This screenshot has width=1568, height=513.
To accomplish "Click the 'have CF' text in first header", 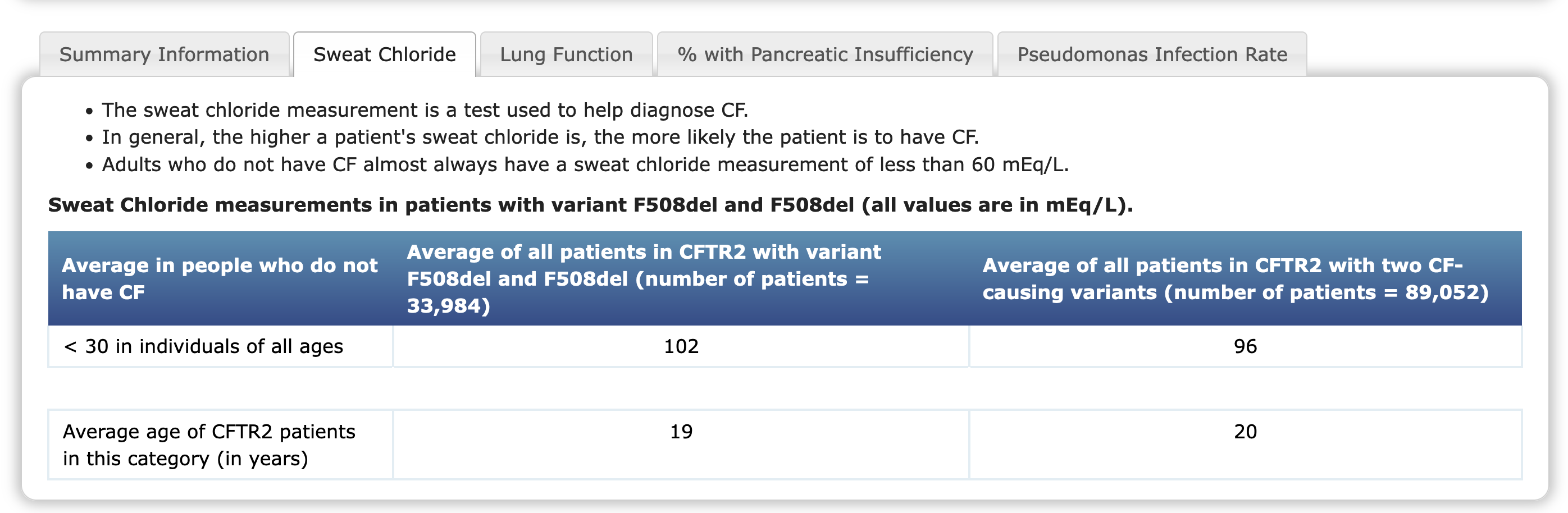I will (x=103, y=292).
